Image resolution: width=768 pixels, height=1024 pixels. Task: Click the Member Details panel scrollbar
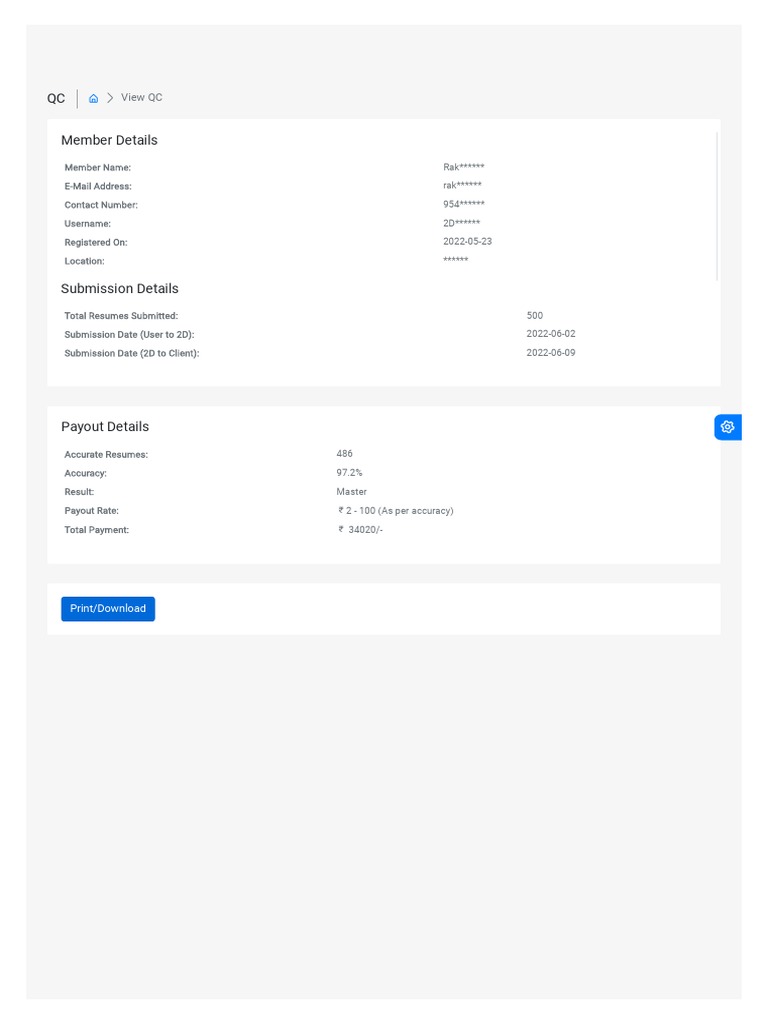click(x=717, y=205)
